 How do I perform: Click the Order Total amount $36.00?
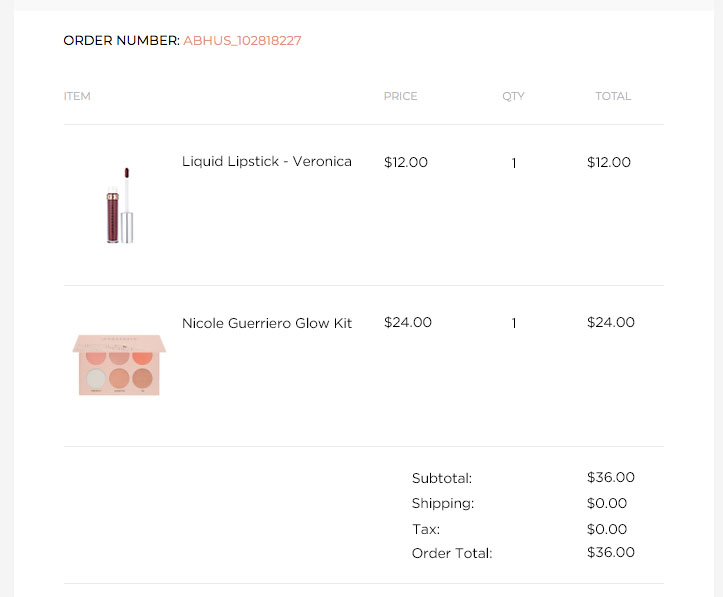[x=610, y=552]
